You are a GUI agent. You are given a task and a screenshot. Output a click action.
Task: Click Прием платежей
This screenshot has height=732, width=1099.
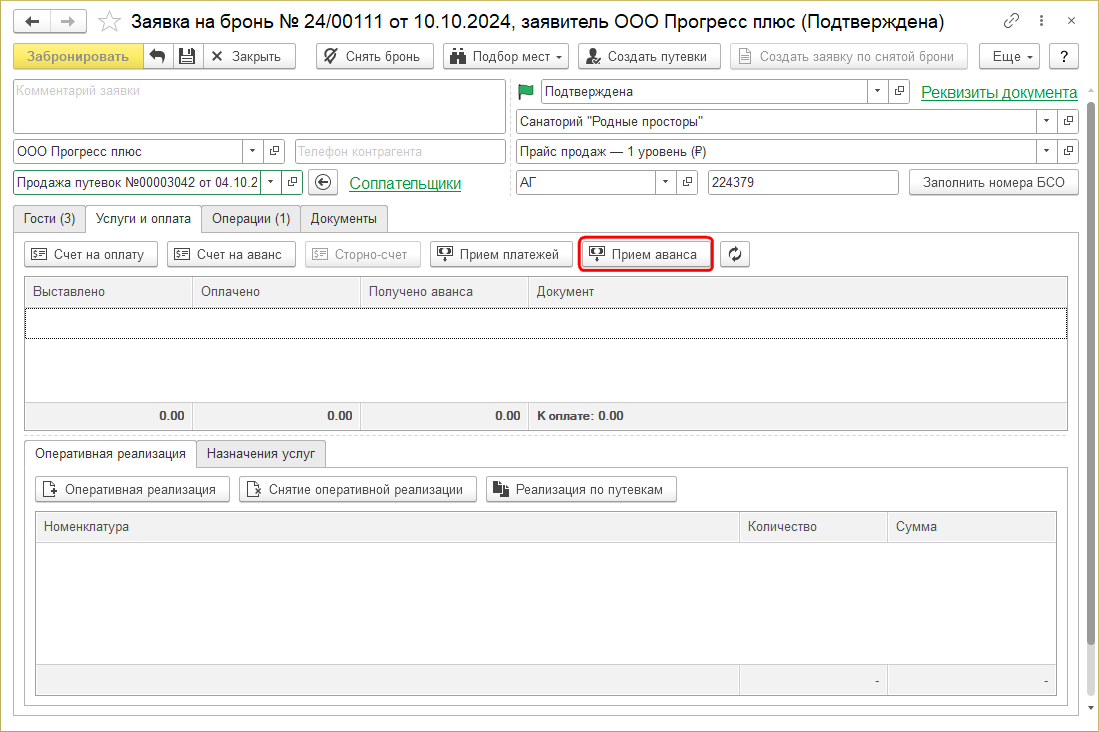pos(501,254)
